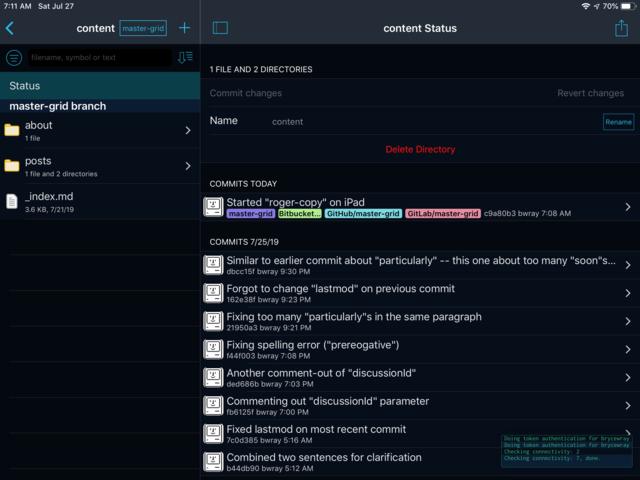Open chevron of 'Forgot to change lastmod' row
640x480 pixels.
coord(628,293)
